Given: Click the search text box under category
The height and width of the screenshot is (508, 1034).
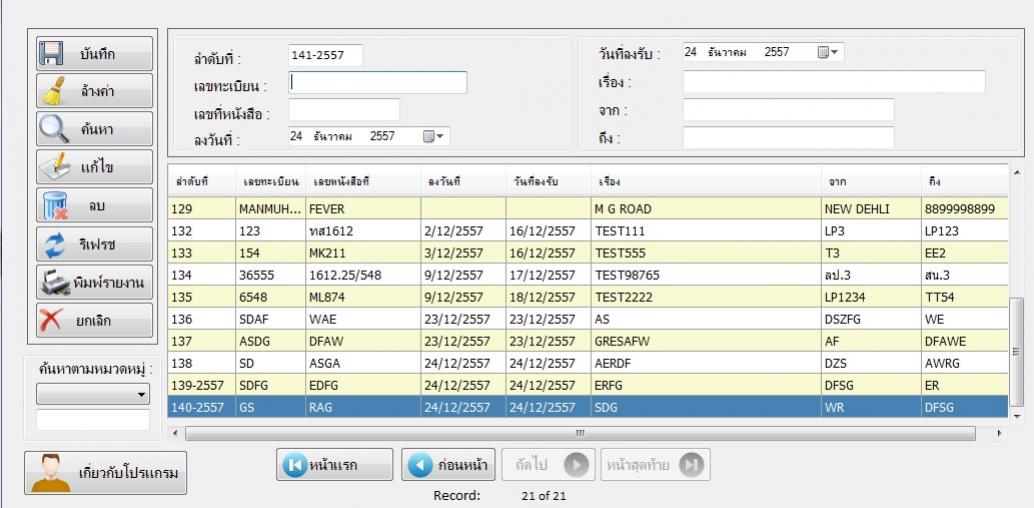Looking at the screenshot, I should pos(93,420).
